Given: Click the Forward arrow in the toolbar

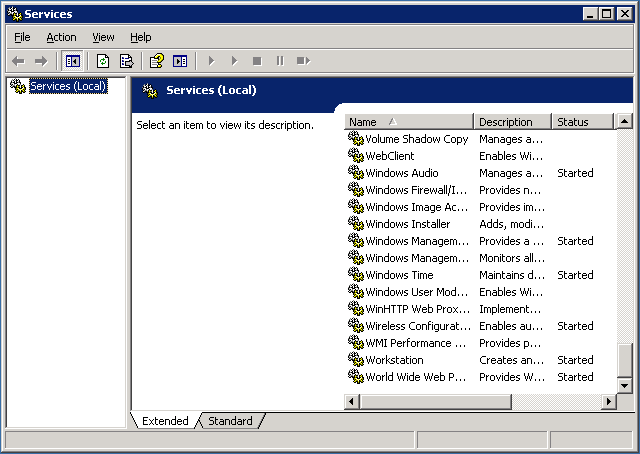Looking at the screenshot, I should point(41,61).
